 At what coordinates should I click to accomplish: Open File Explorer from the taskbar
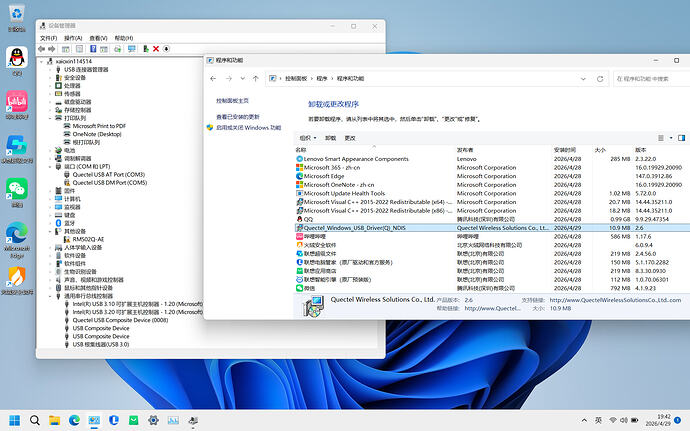coord(55,420)
